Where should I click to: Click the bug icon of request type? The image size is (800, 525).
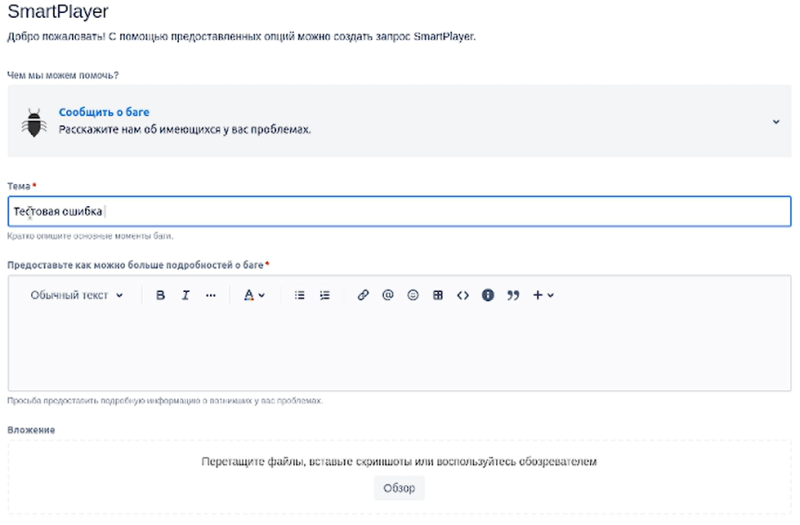[34, 122]
